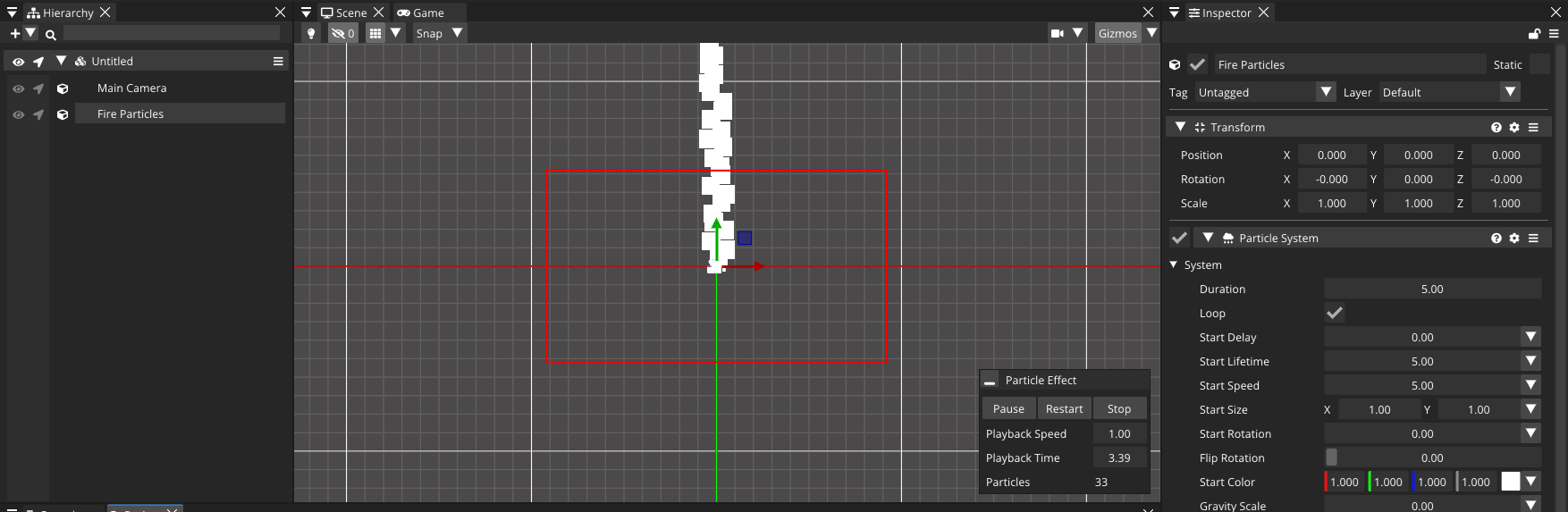The image size is (1568, 512).
Task: Stop the particle effect
Action: click(x=1119, y=408)
